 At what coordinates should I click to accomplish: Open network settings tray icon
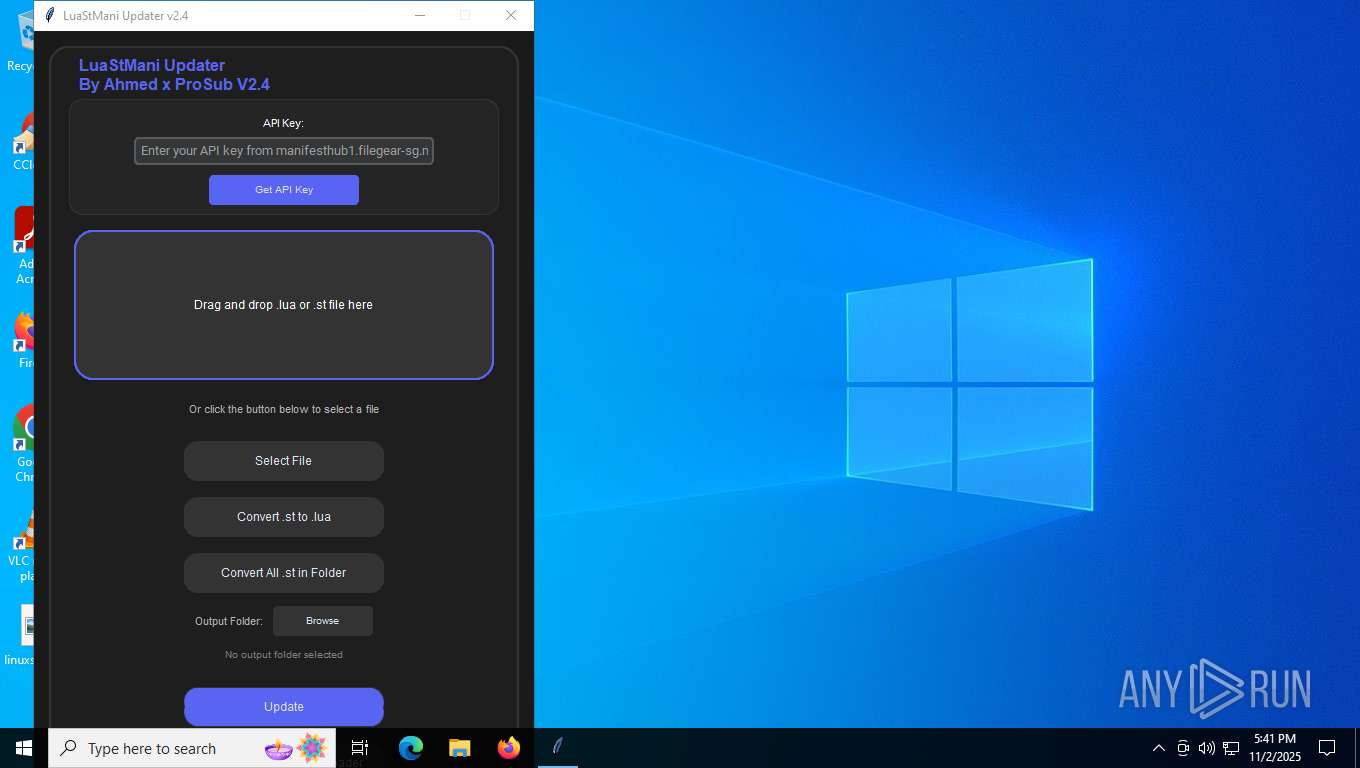pyautogui.click(x=1231, y=748)
